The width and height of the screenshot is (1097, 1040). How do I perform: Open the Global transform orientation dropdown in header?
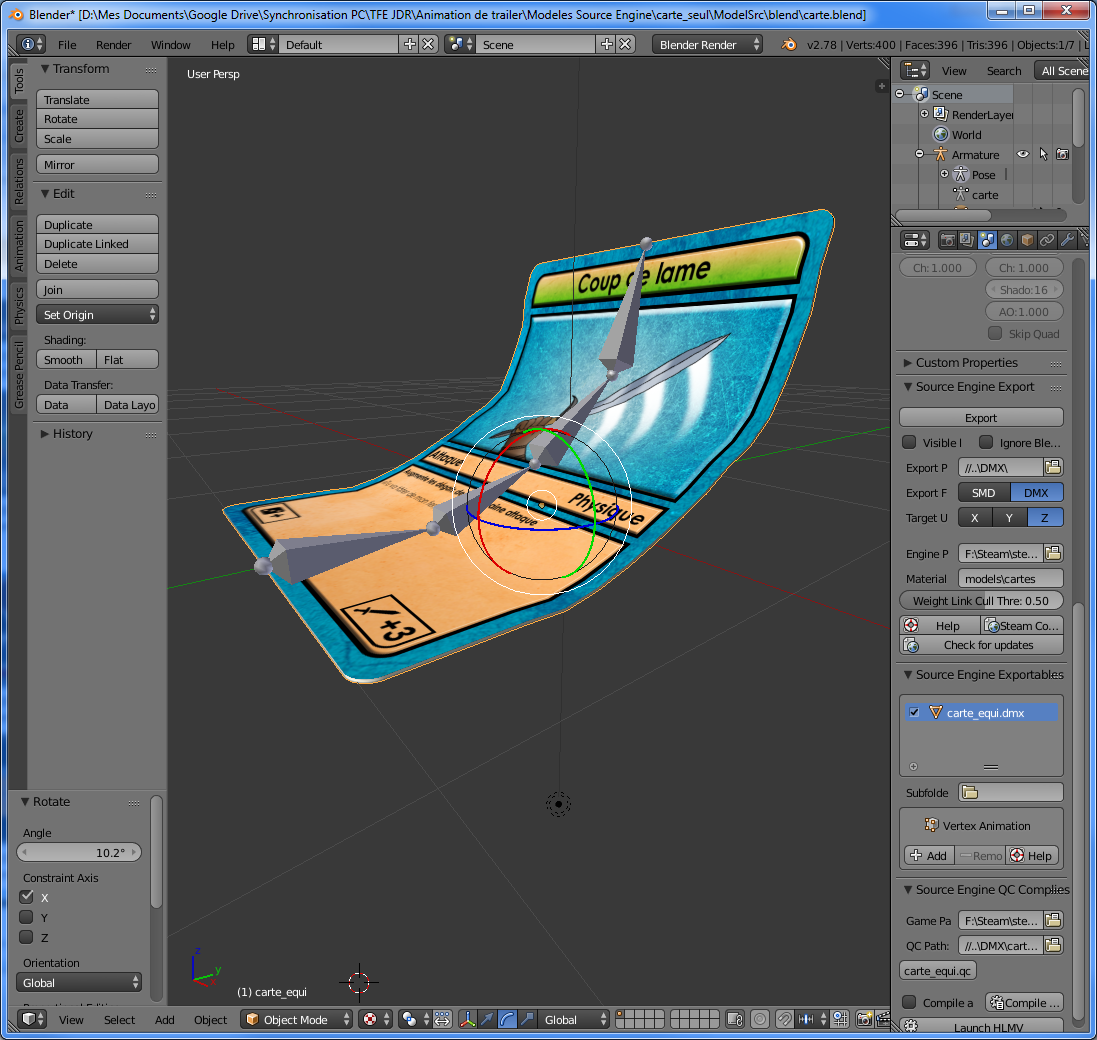(x=573, y=1019)
